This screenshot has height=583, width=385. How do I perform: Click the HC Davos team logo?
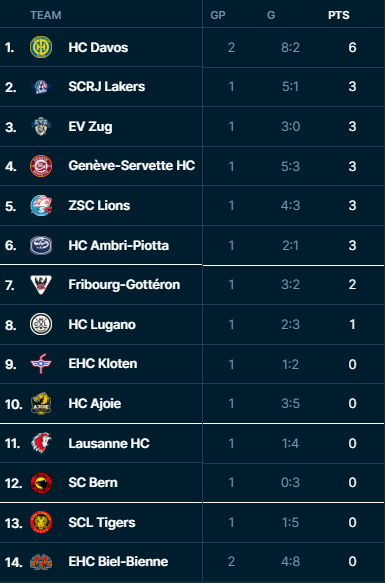[x=41, y=47]
